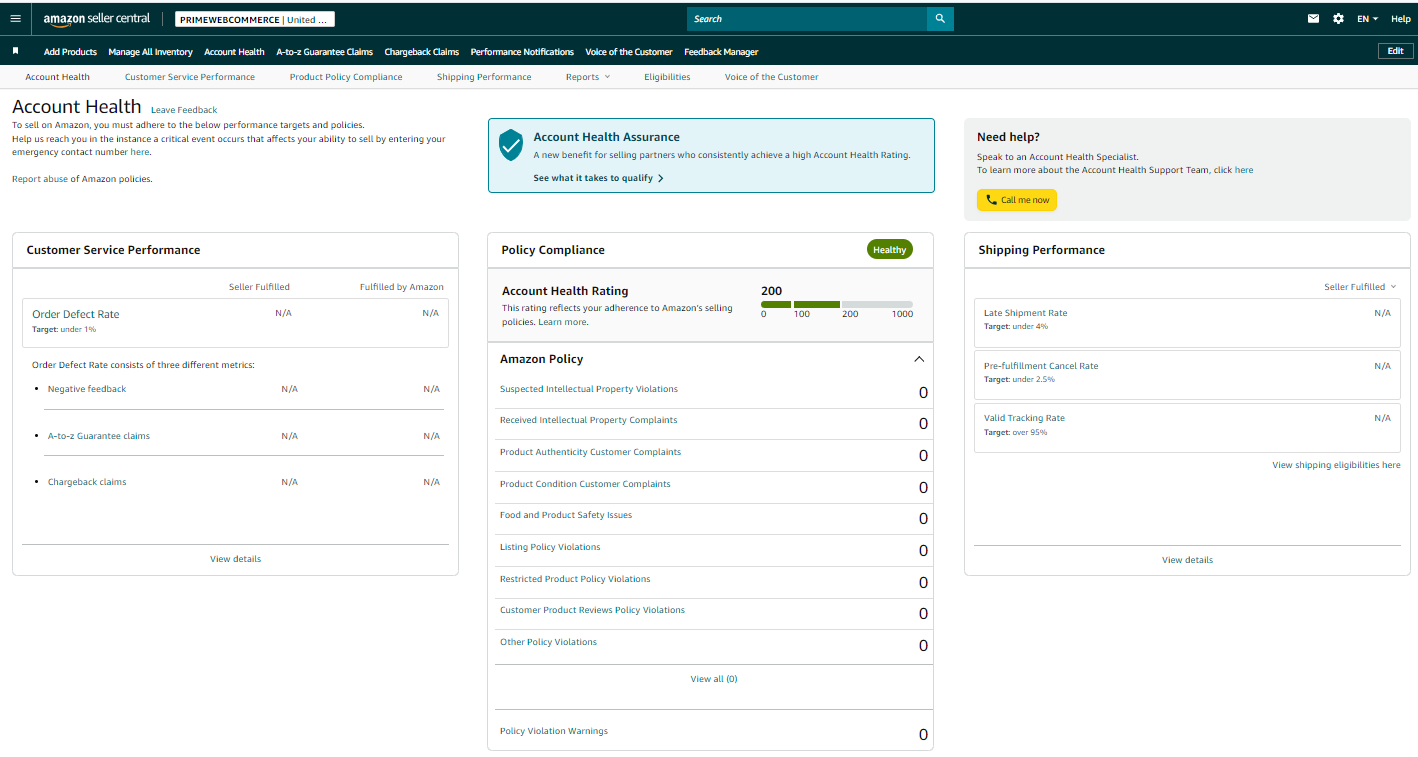This screenshot has width=1418, height=757.
Task: Click View shipping eligibilities here
Action: pyautogui.click(x=1336, y=465)
